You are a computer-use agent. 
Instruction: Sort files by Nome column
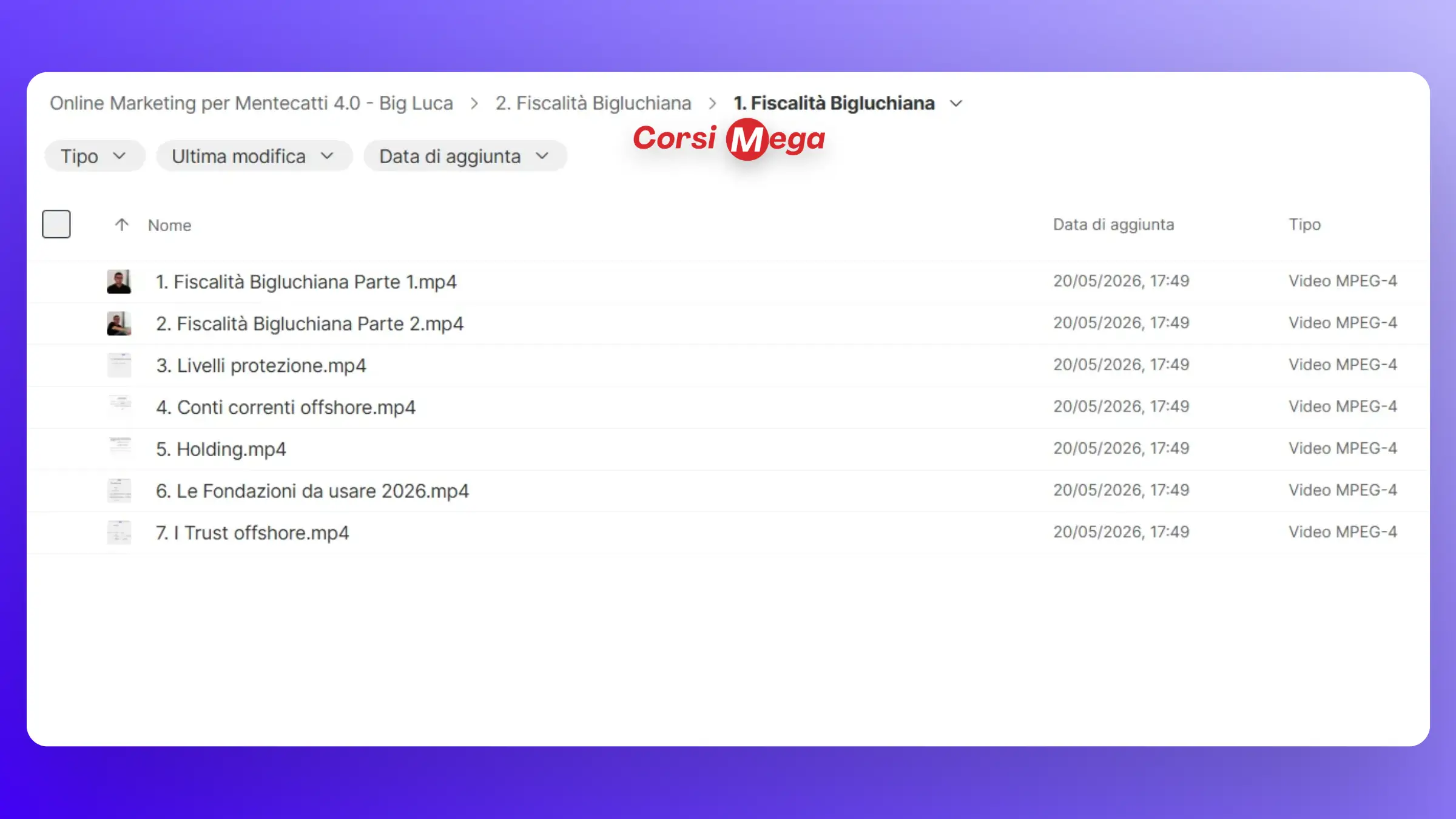click(170, 225)
